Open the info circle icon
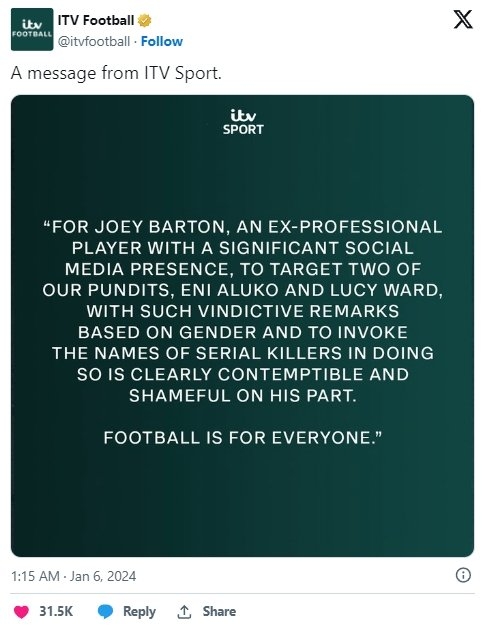This screenshot has width=483, height=629. click(x=463, y=575)
